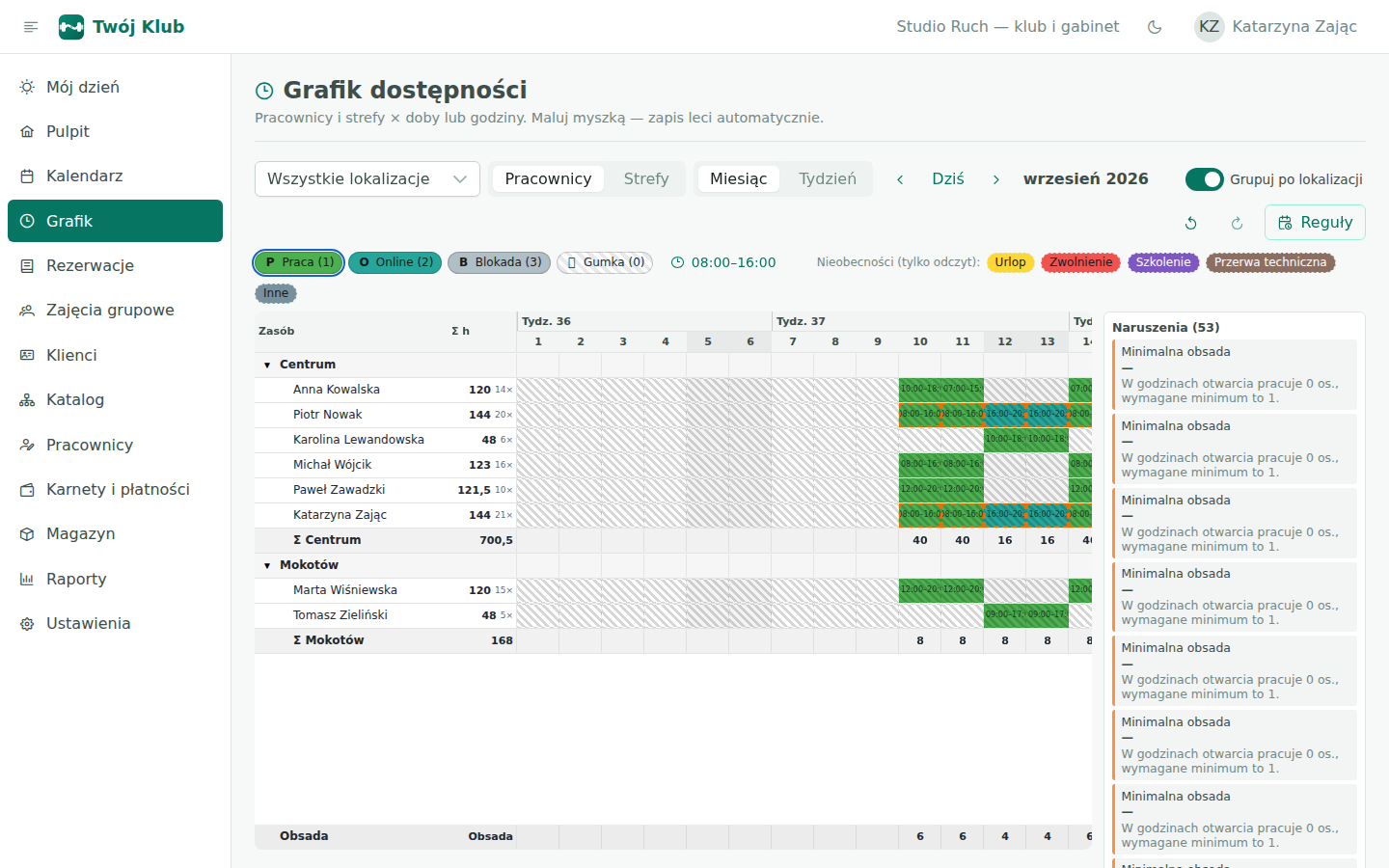Click the Katalog tree icon
The width and height of the screenshot is (1389, 868).
point(27,400)
